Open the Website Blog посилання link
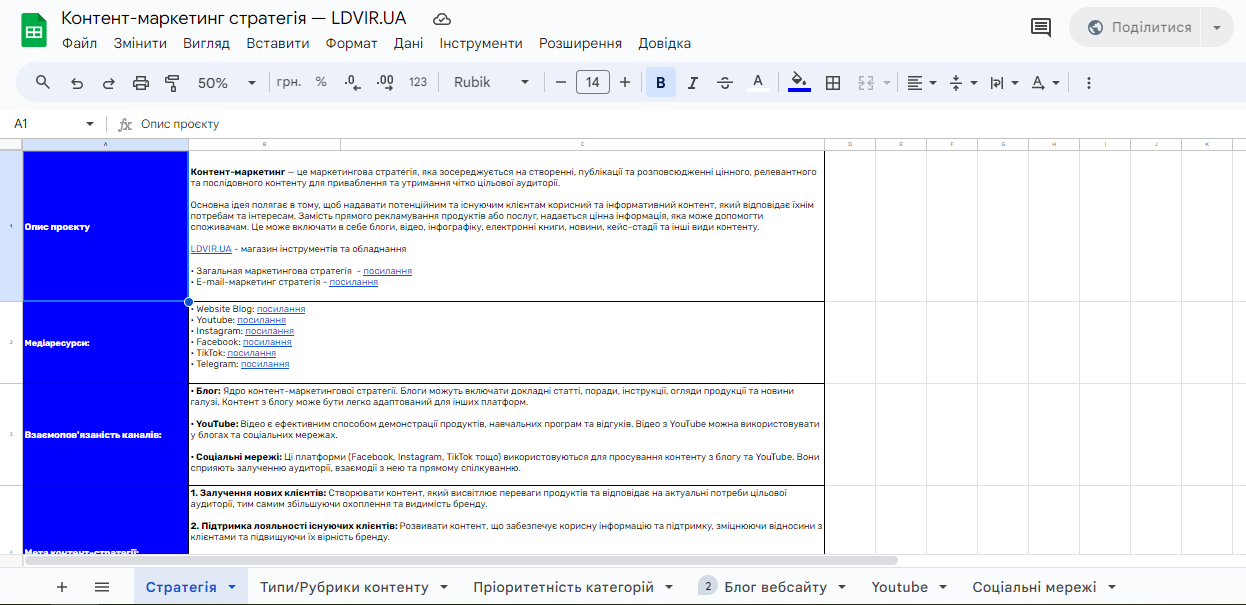Screen dimensions: 1246x605 [281, 309]
